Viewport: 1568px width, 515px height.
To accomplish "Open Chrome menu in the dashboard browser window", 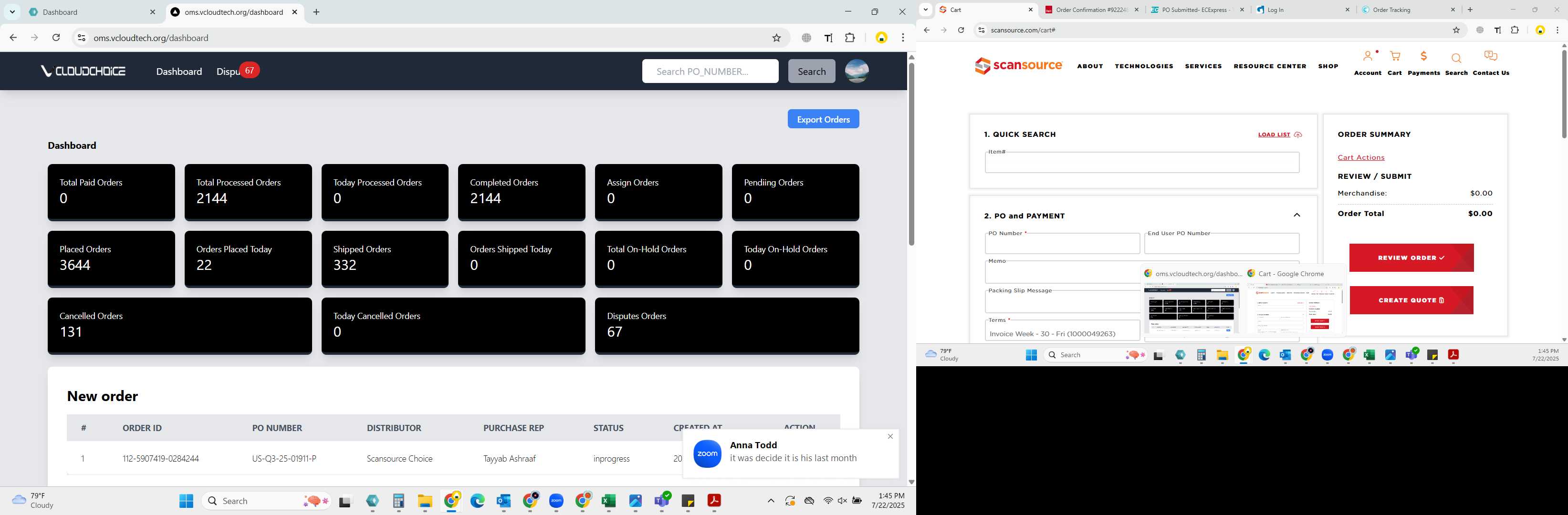I will 903,38.
